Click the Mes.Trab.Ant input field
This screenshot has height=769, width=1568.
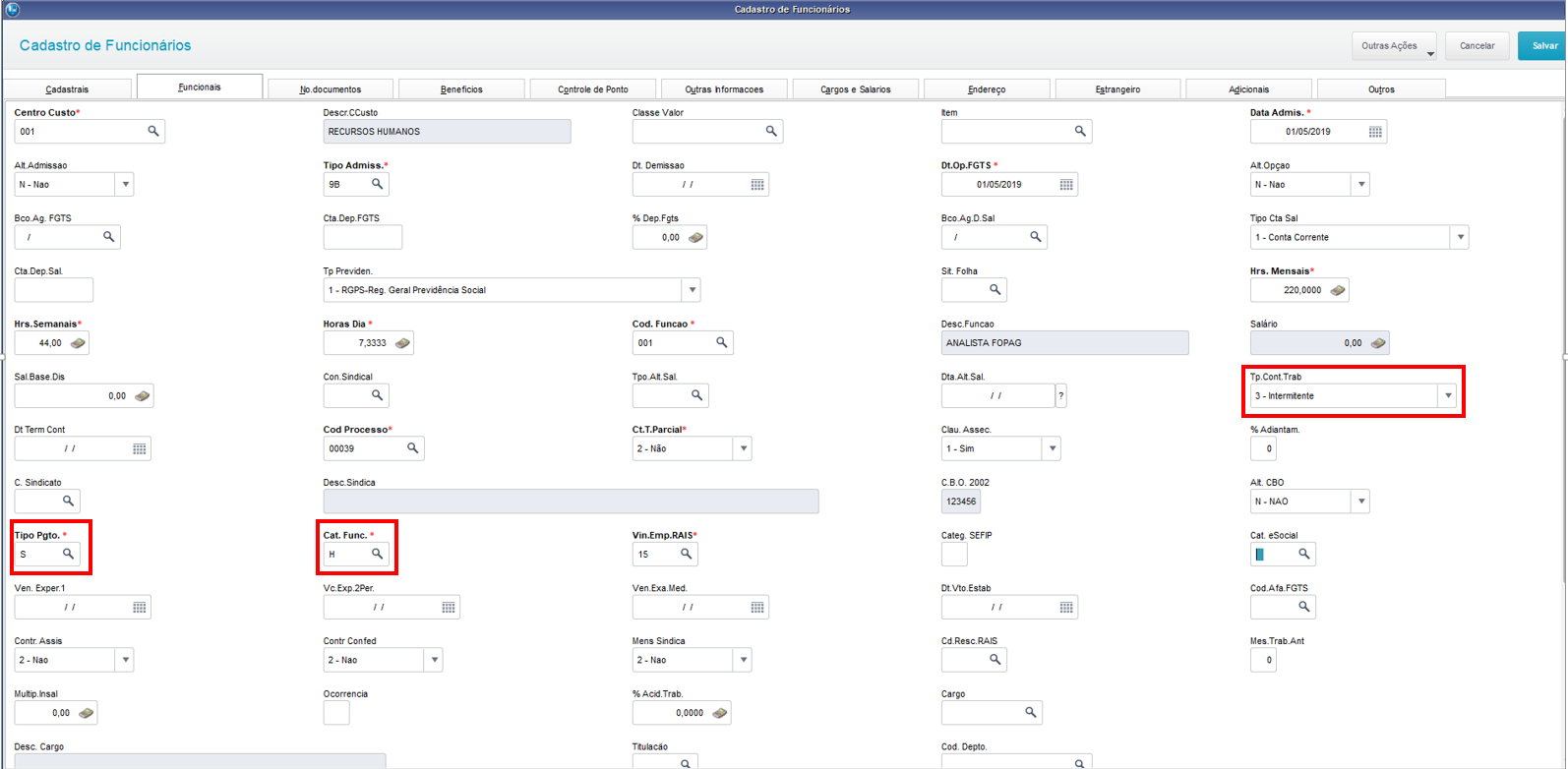tap(1263, 661)
